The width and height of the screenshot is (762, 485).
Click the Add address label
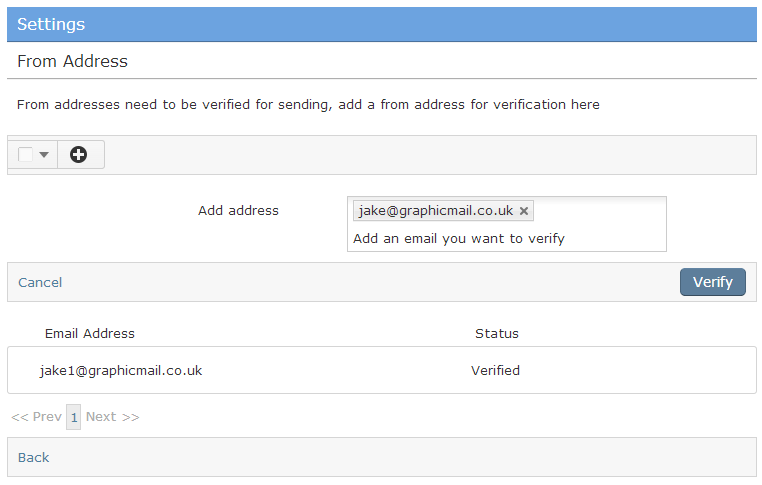tap(238, 210)
